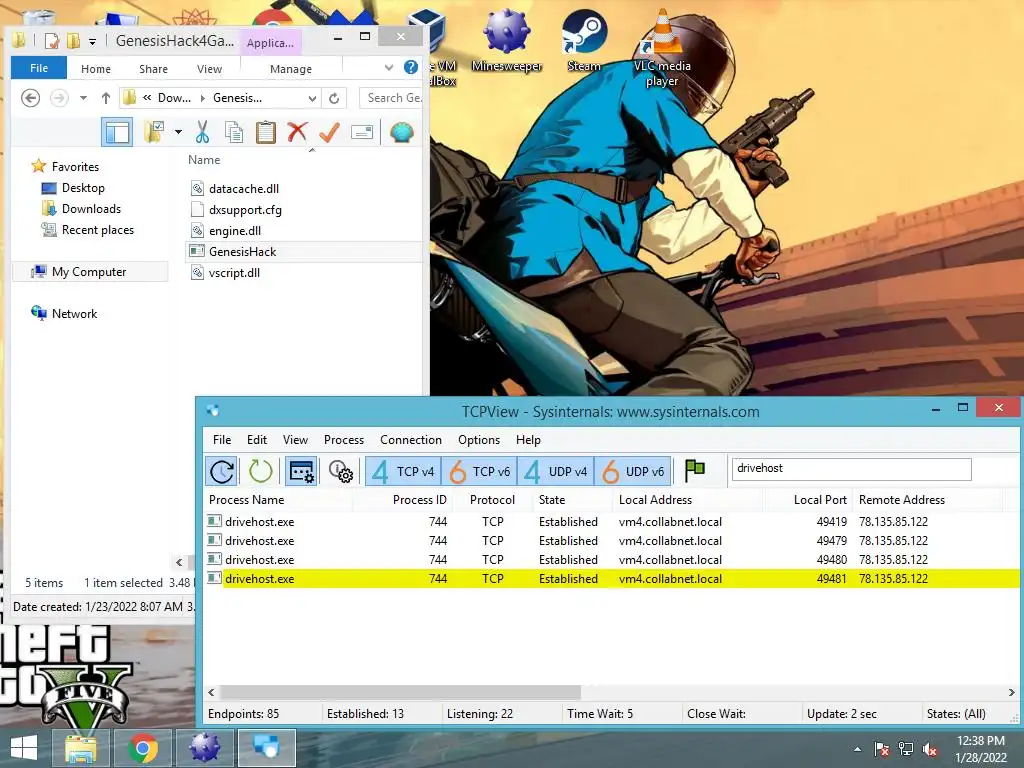The width and height of the screenshot is (1024, 768).
Task: Click the Copy toolbar icon
Action: pyautogui.click(x=234, y=133)
